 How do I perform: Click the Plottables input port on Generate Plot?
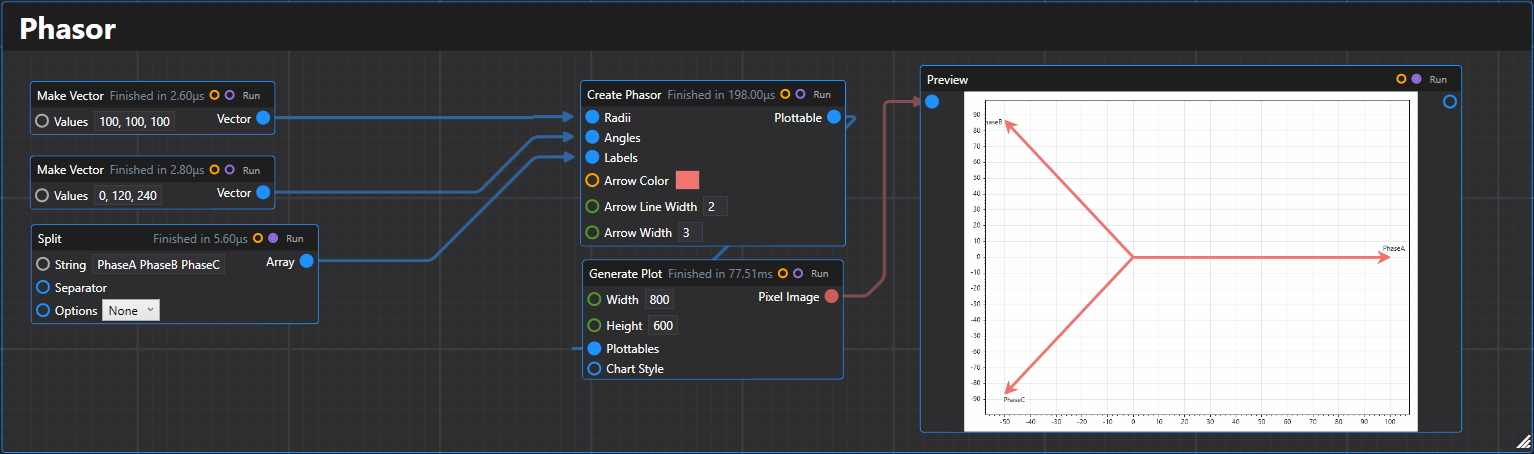[x=594, y=348]
